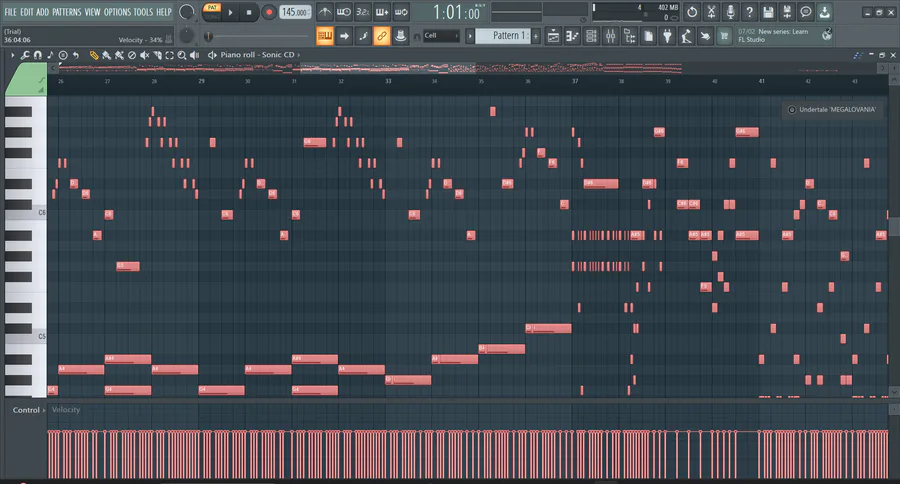This screenshot has height=484, width=900.
Task: Open 'New series: Learn FL Studio' news link
Action: [x=773, y=36]
